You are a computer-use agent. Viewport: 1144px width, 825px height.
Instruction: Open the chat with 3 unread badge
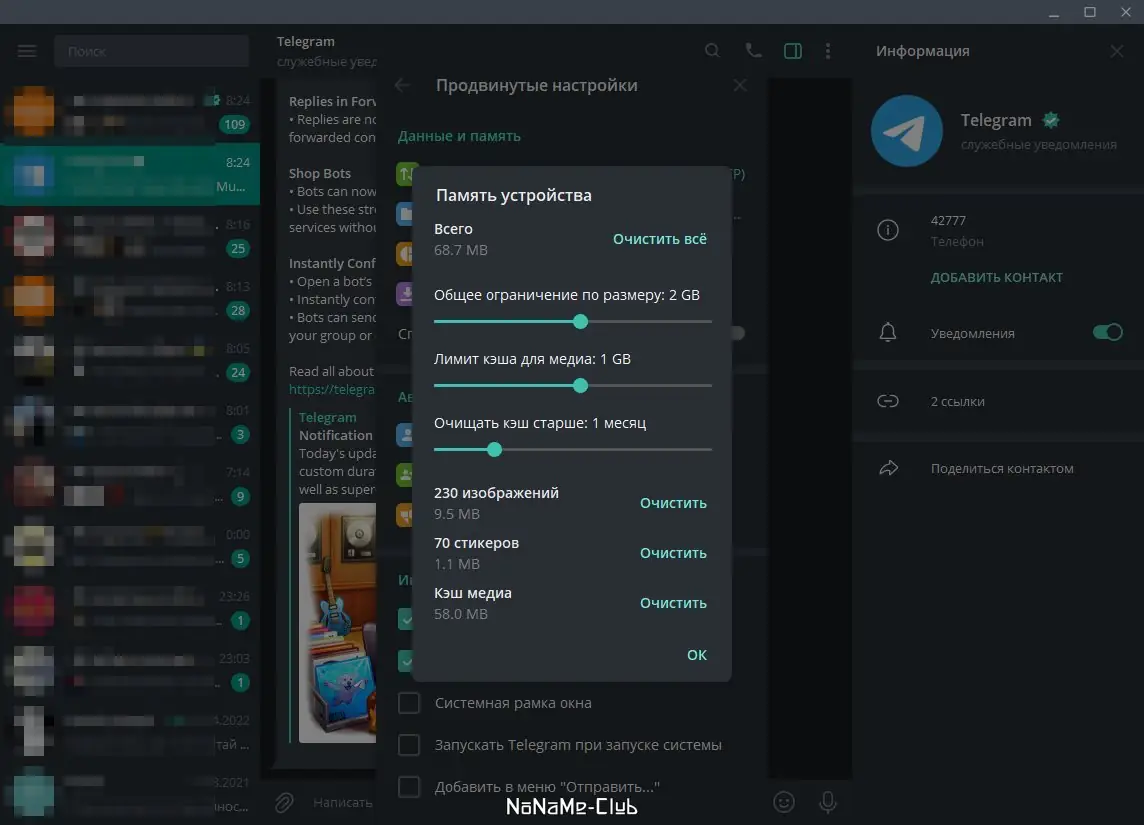[x=130, y=422]
